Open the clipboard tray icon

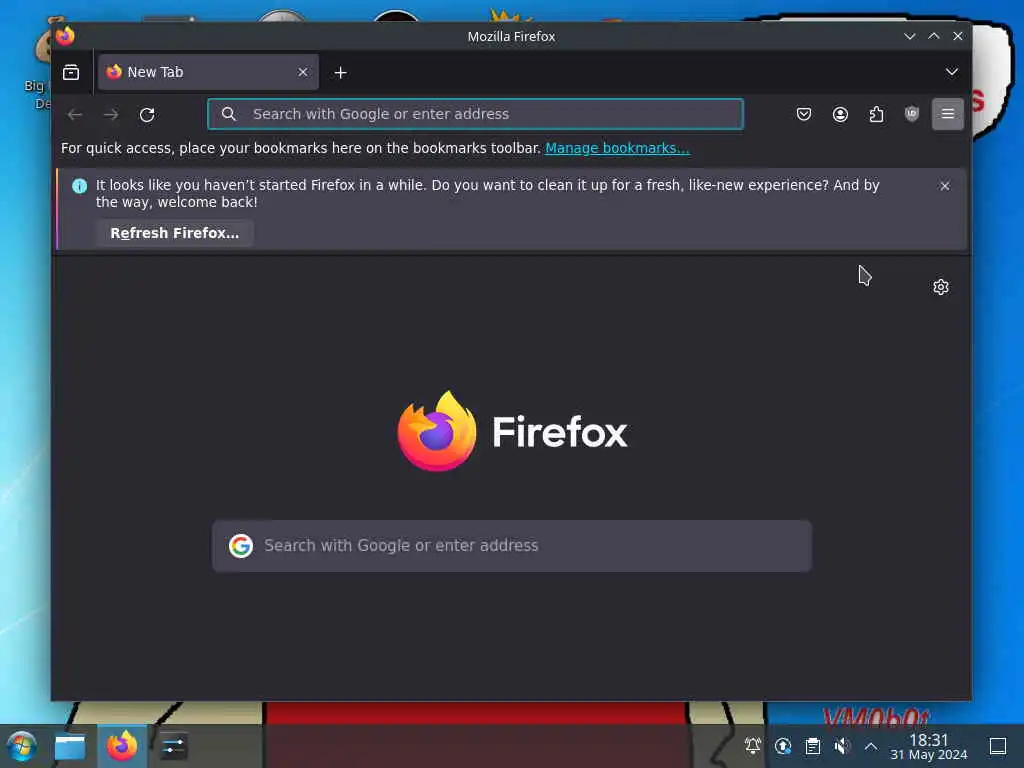coord(812,746)
